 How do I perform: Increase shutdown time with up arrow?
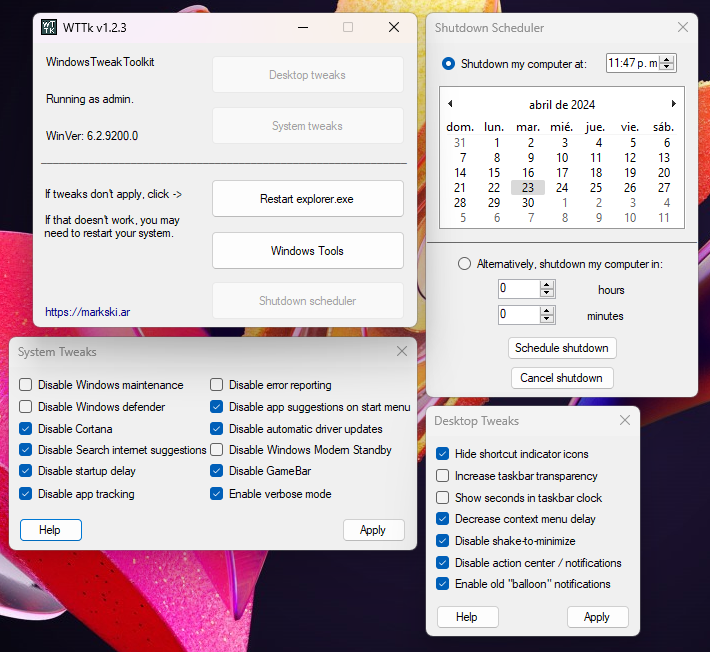coord(667,59)
